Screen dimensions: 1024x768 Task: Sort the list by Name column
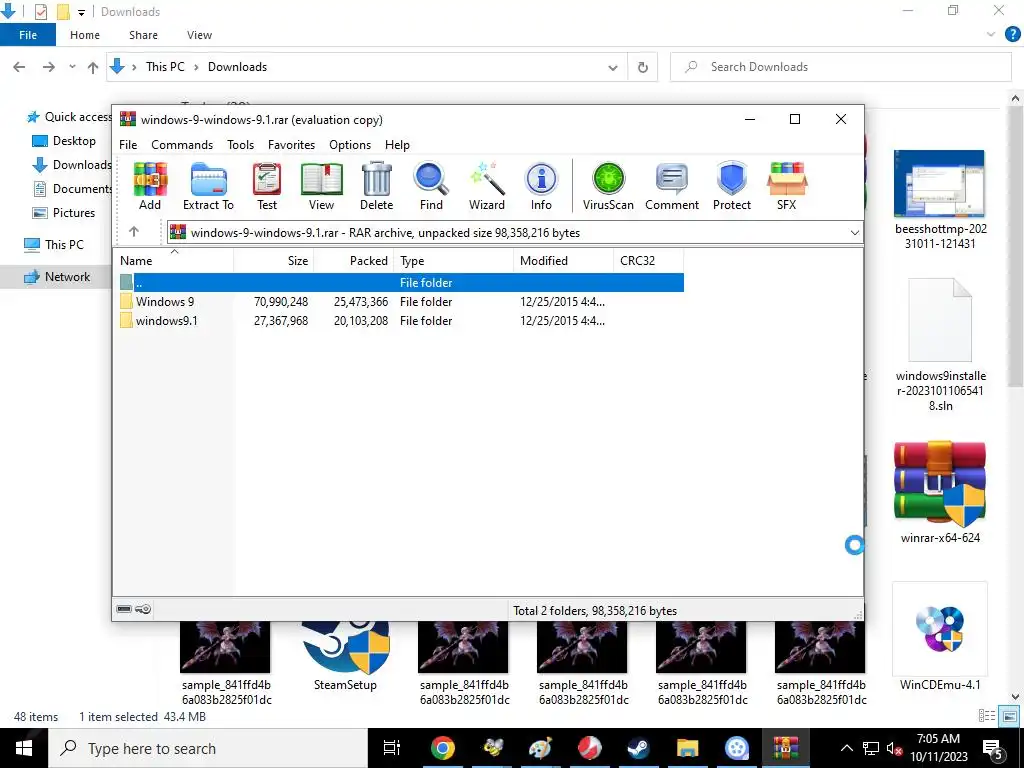click(174, 261)
